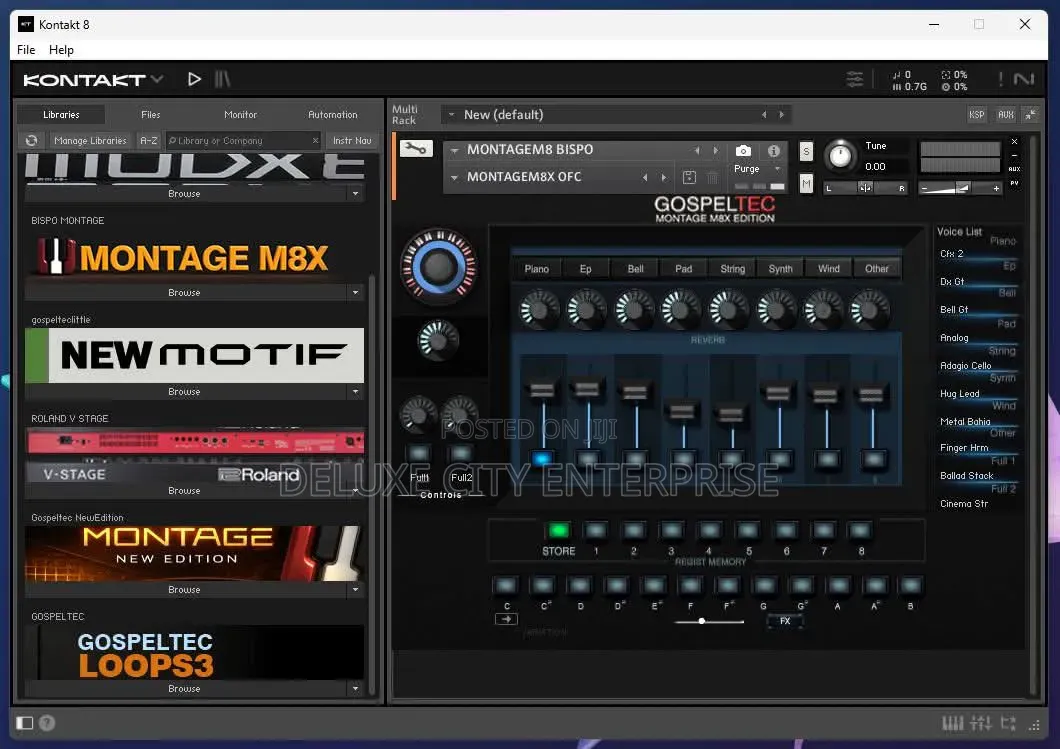
Task: Click the arrow button below C key
Action: 506,619
